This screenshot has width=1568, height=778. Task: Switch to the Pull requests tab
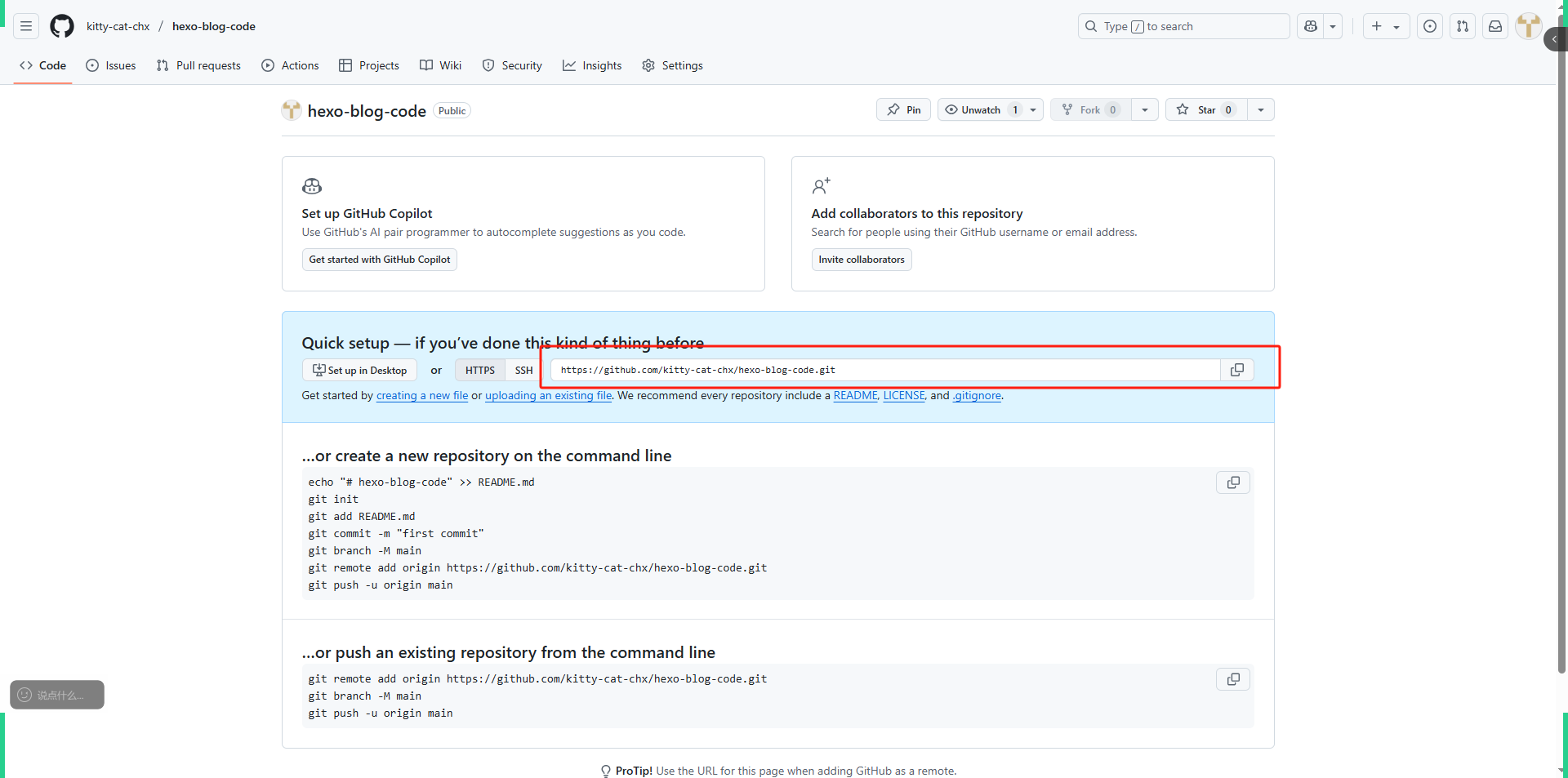(x=198, y=65)
